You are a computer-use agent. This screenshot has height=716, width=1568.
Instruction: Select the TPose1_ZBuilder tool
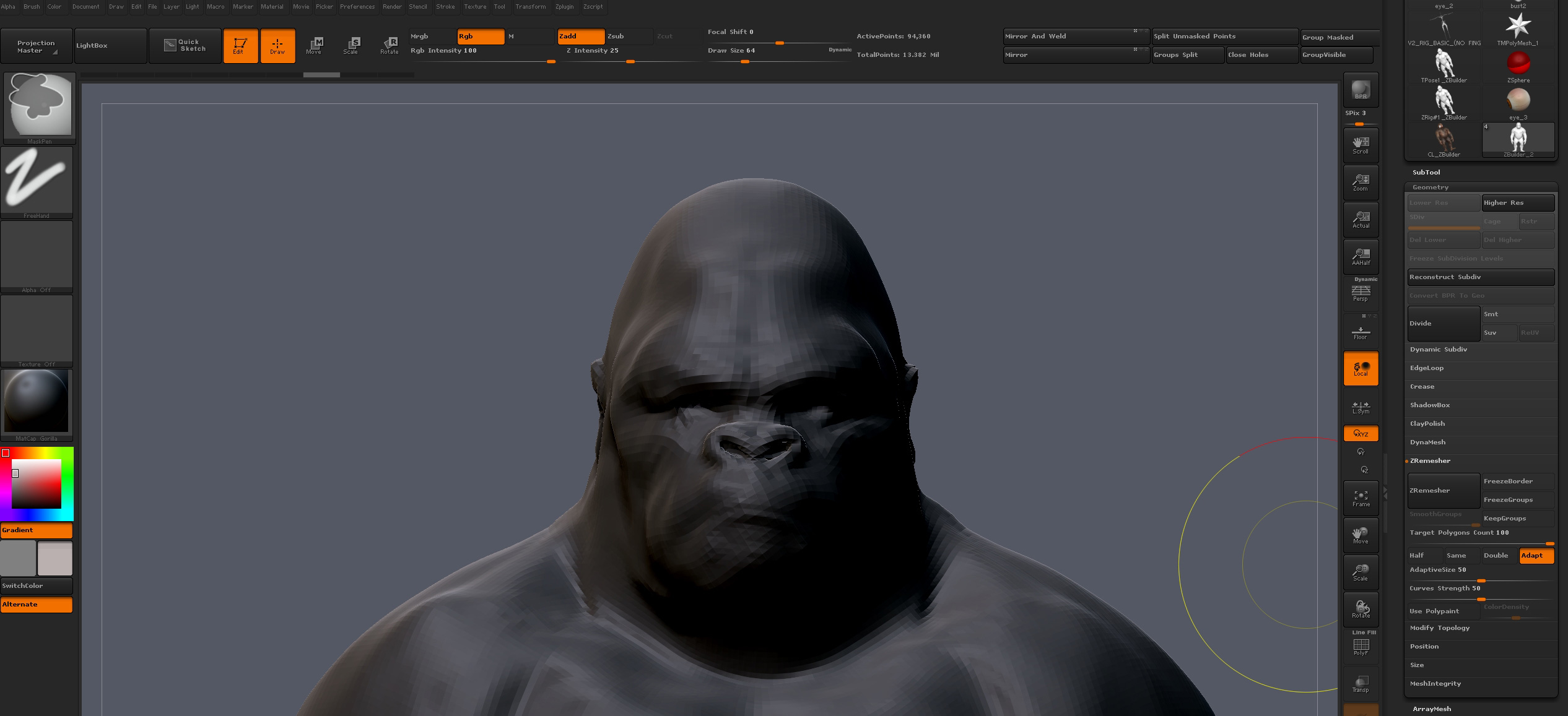coord(1444,67)
